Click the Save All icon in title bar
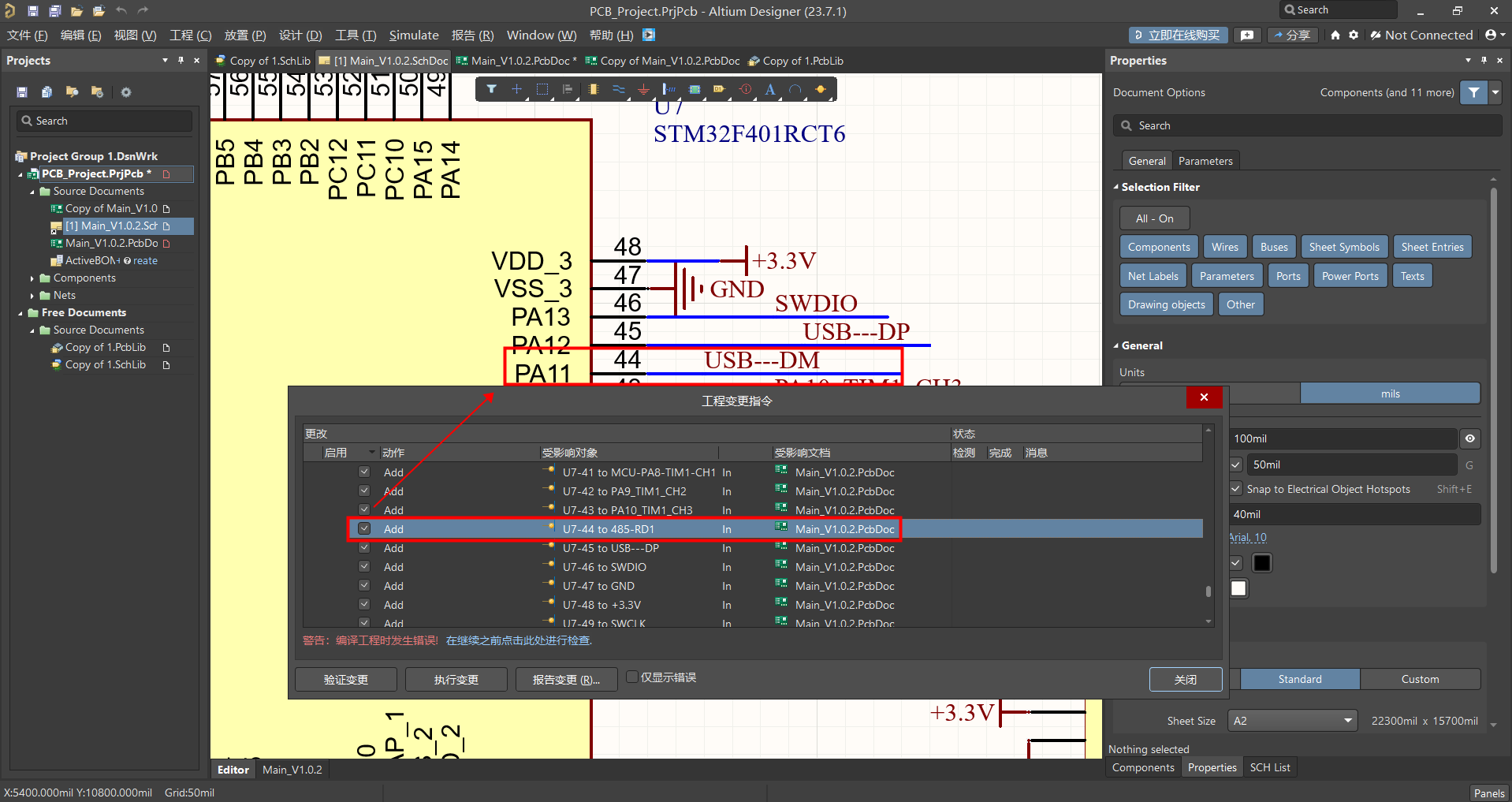The image size is (1512, 802). click(54, 11)
